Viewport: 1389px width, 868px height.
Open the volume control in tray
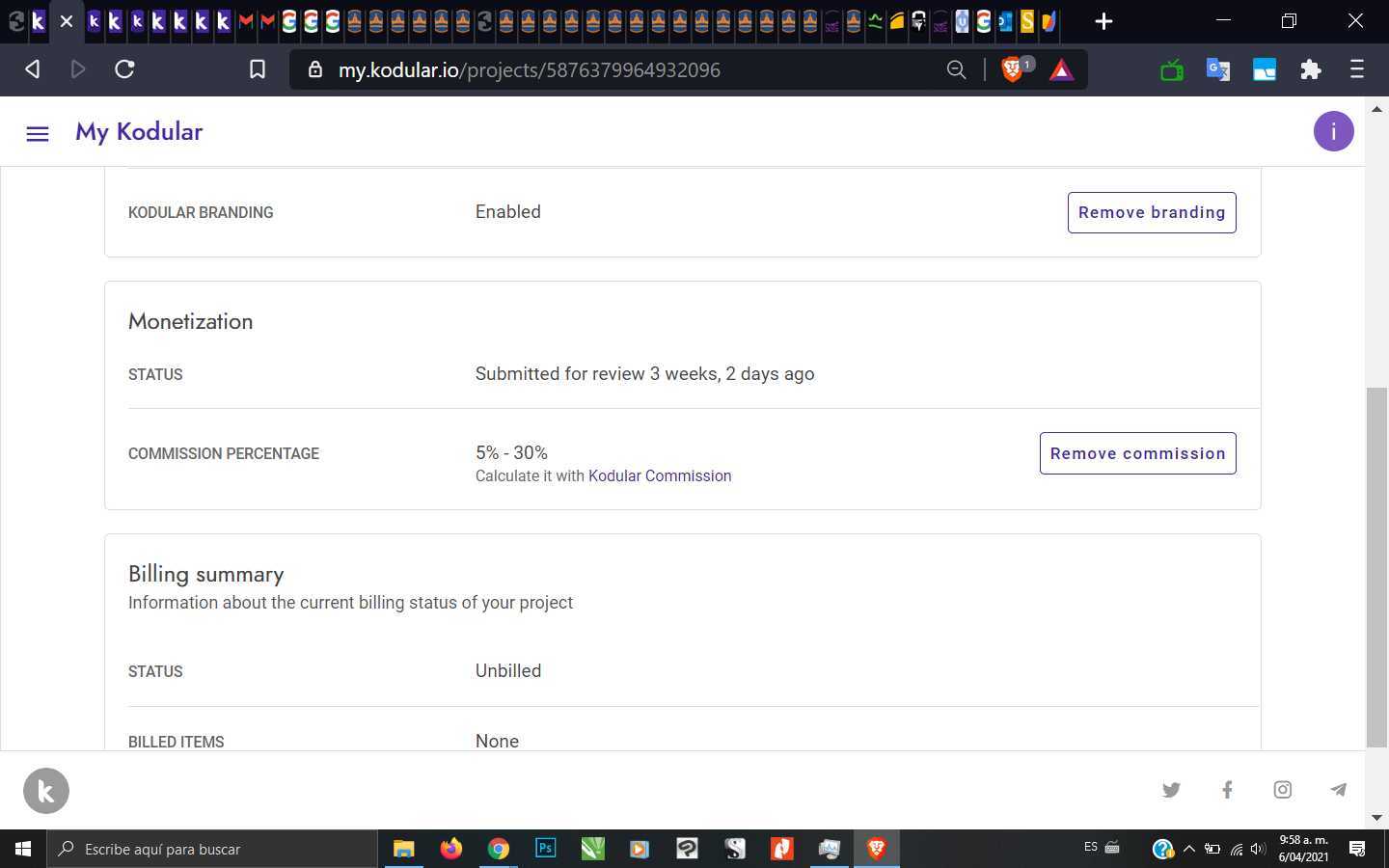tap(1258, 849)
